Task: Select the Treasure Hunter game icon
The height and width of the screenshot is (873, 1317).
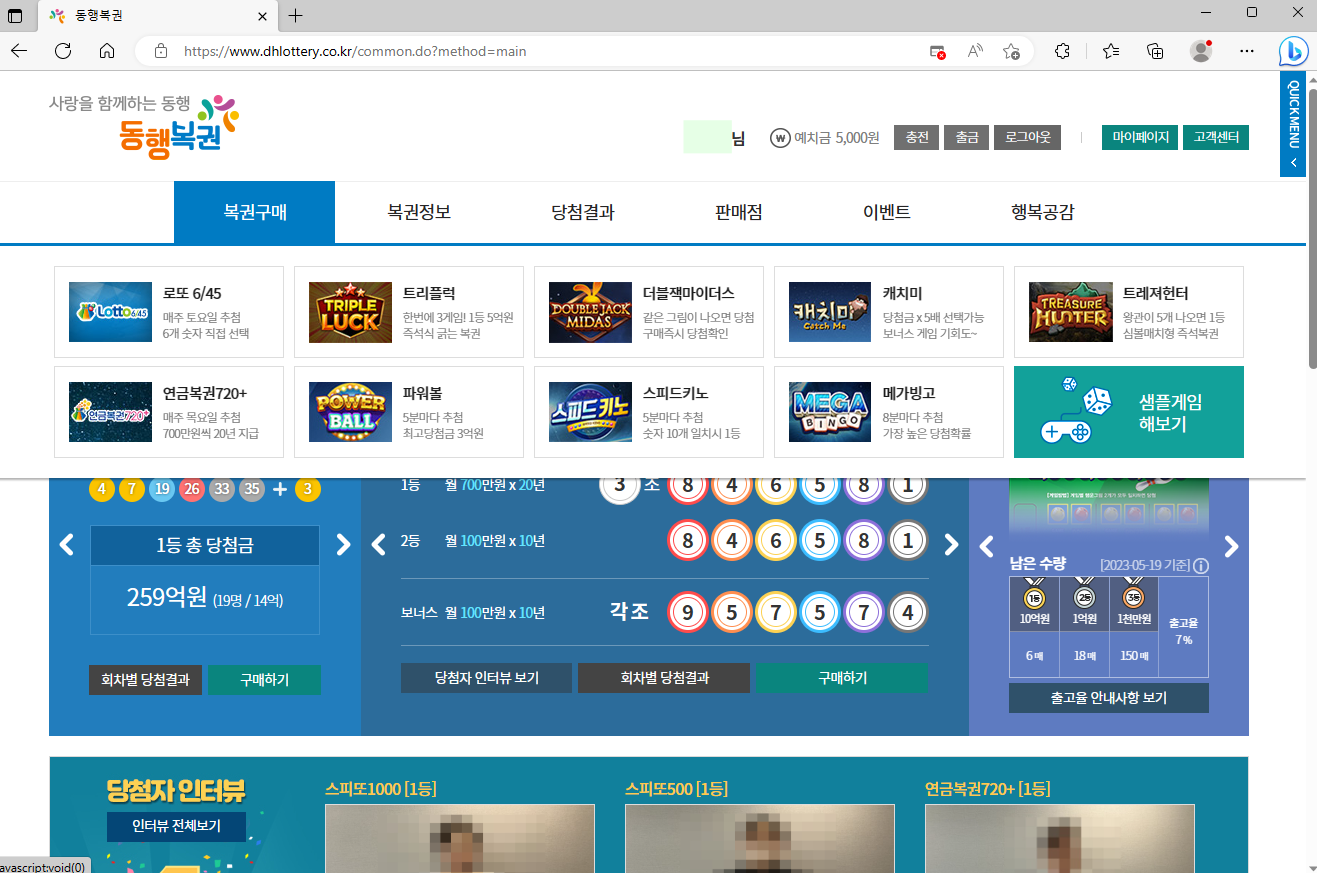Action: tap(1070, 311)
